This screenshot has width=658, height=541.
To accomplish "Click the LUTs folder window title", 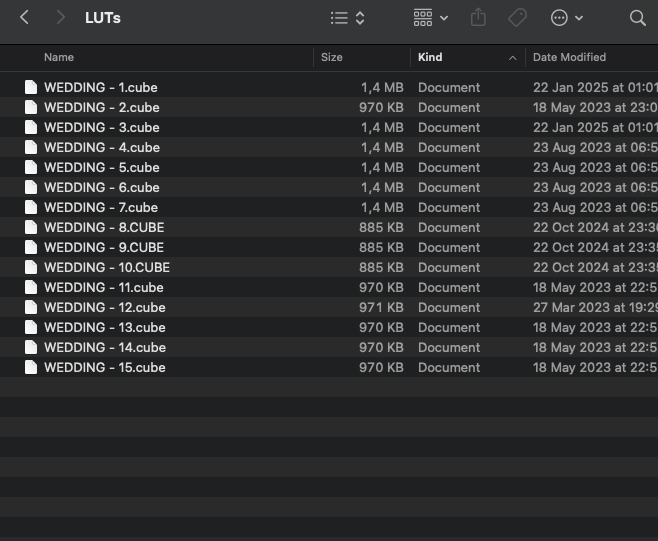I will tap(103, 18).
